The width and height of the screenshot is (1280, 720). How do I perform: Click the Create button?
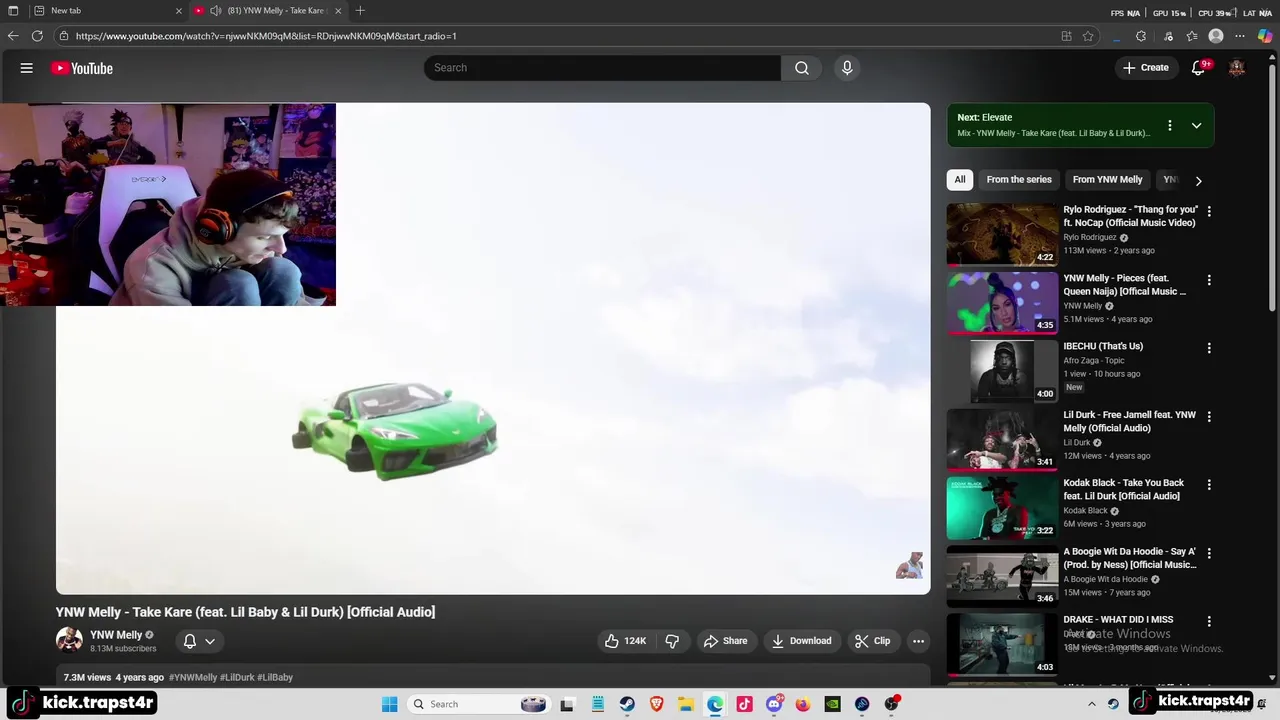(1146, 68)
